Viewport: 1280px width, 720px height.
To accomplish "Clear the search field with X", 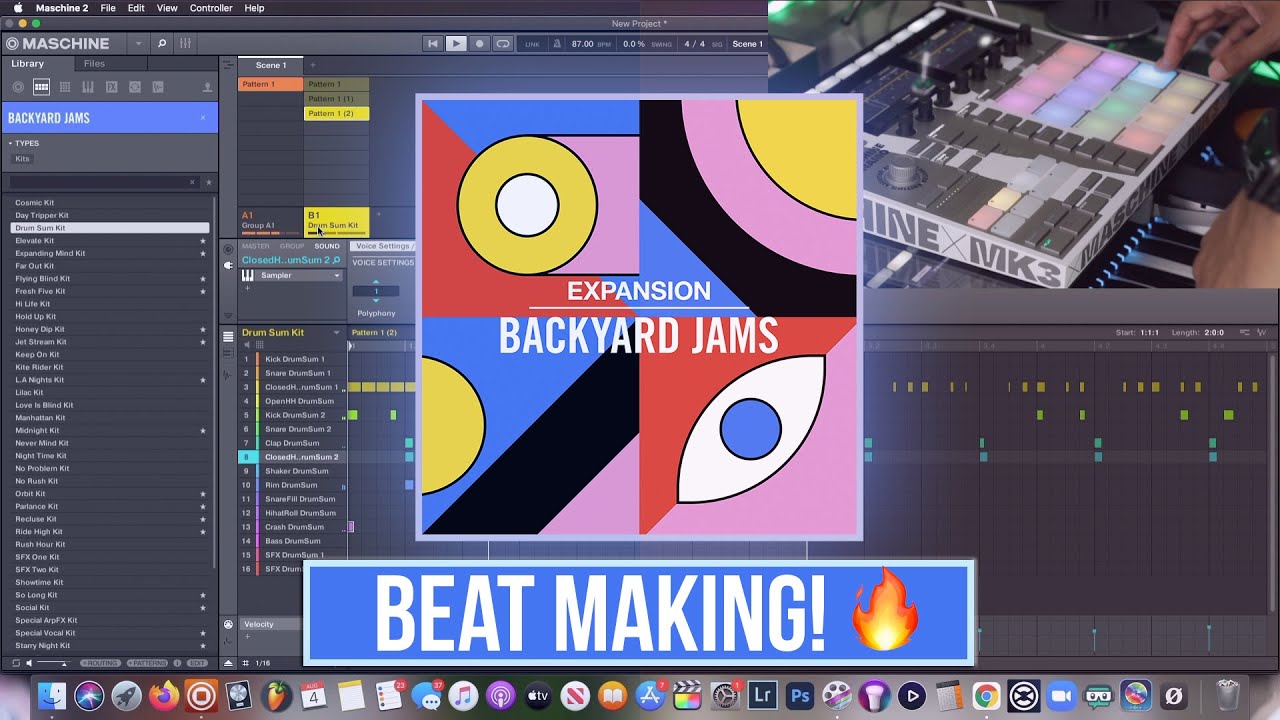I will click(x=193, y=182).
